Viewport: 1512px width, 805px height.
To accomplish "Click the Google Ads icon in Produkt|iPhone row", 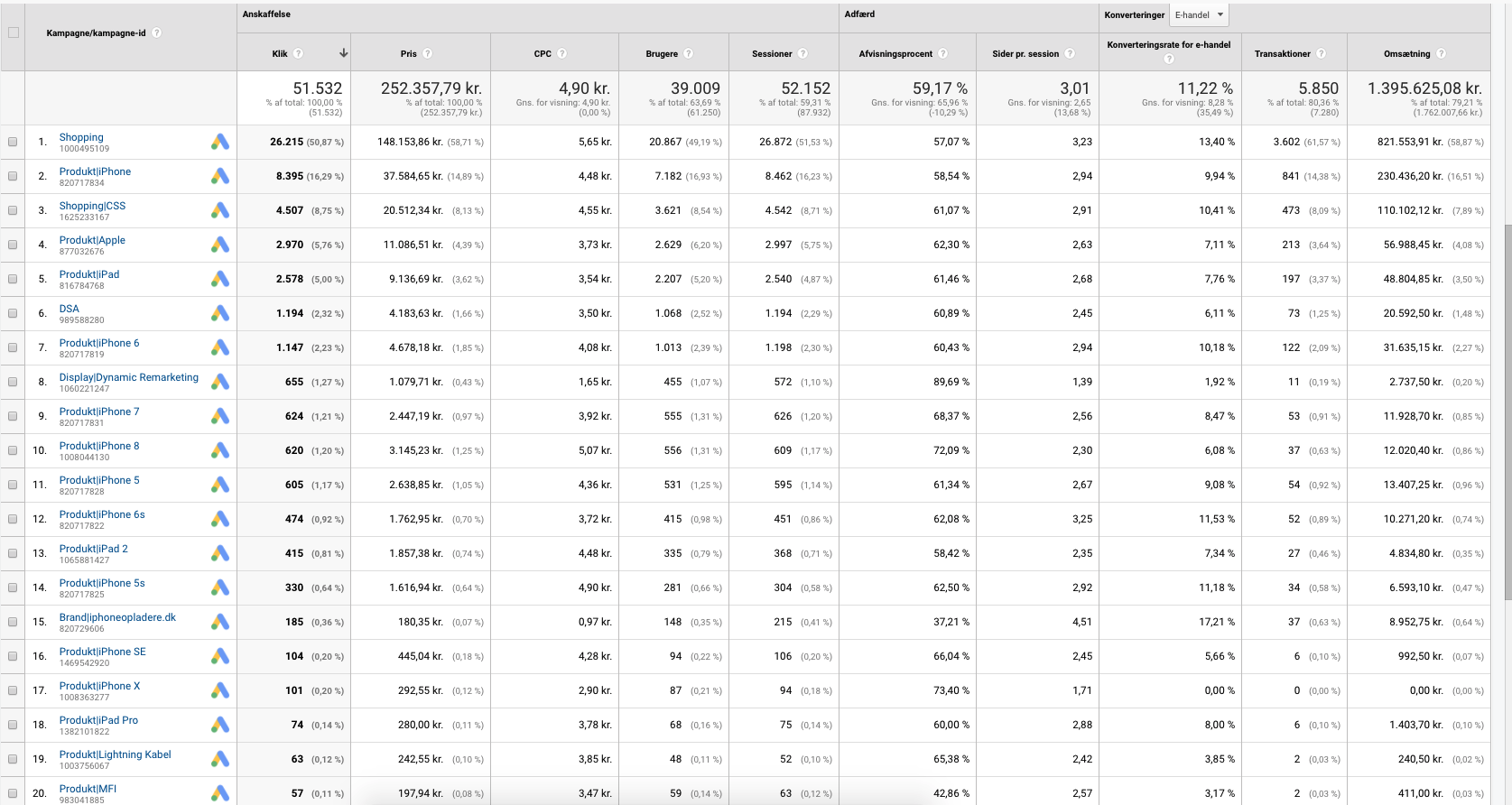I will coord(220,177).
